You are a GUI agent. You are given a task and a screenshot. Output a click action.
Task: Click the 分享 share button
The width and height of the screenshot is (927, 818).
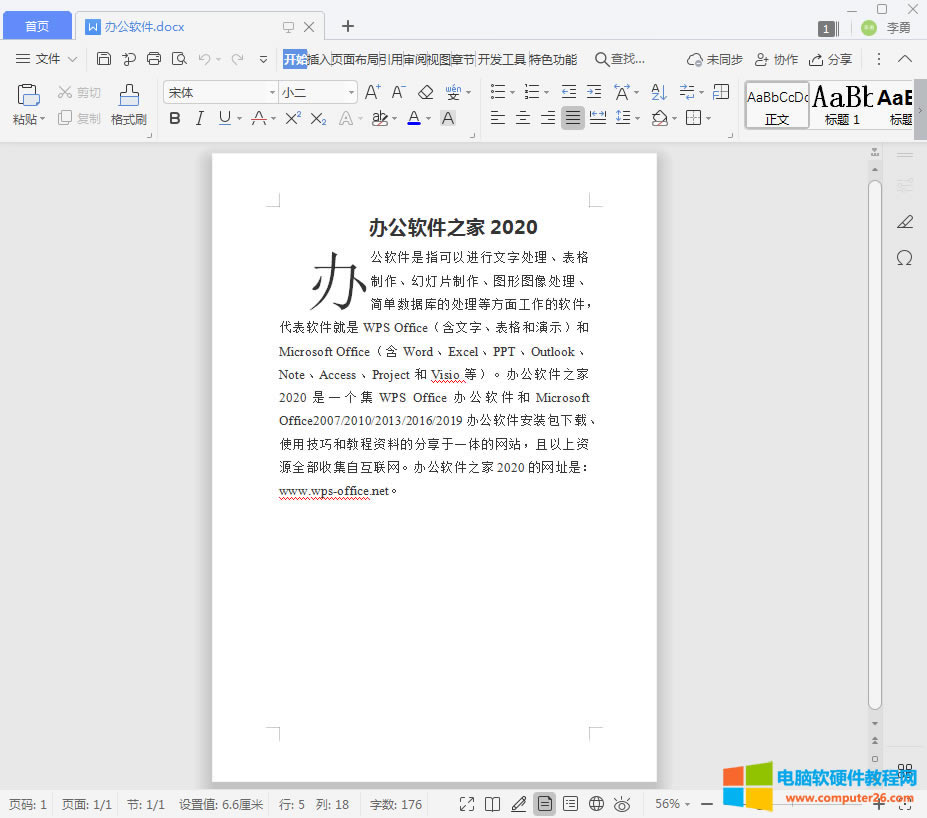[x=830, y=59]
